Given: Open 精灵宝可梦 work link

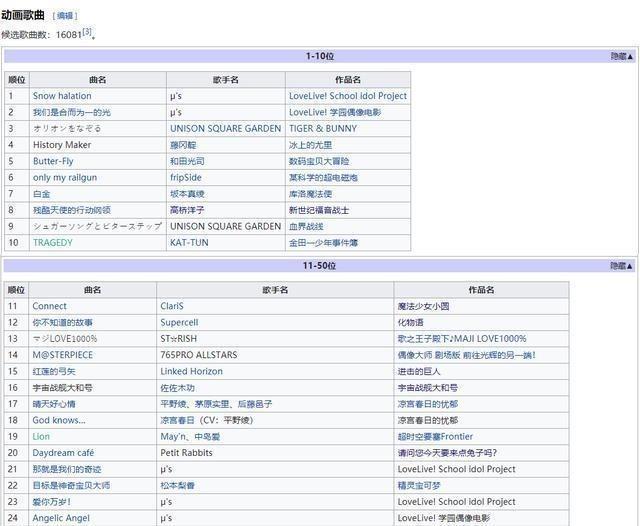Looking at the screenshot, I should click(x=419, y=486).
